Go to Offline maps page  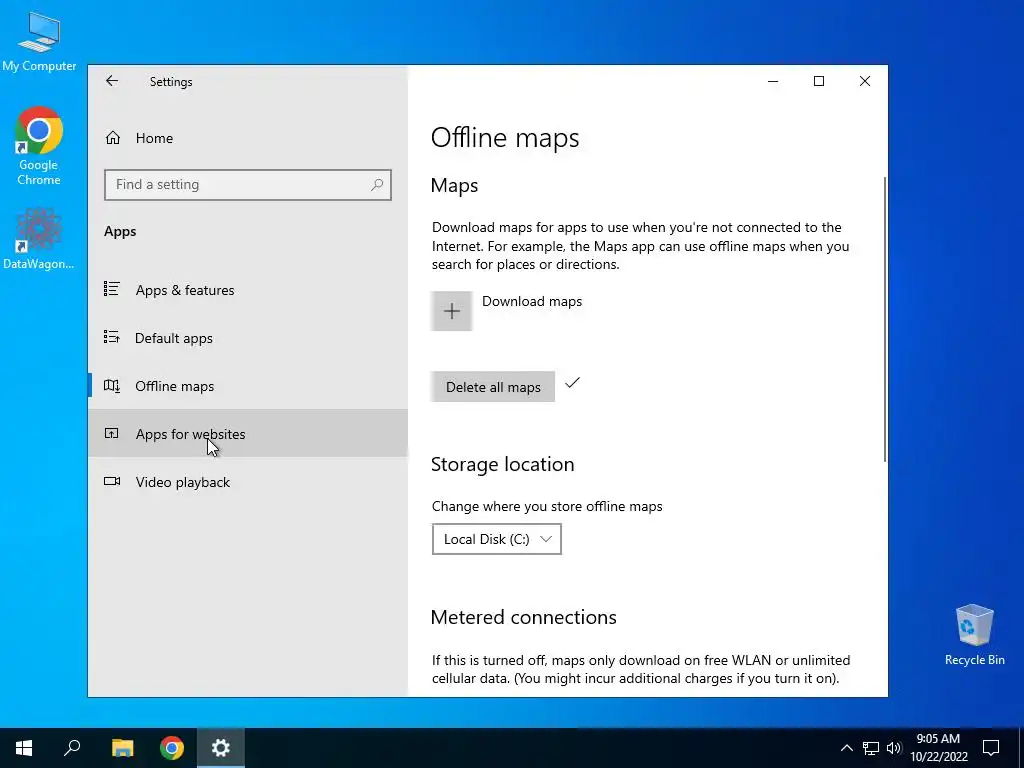coord(248,386)
